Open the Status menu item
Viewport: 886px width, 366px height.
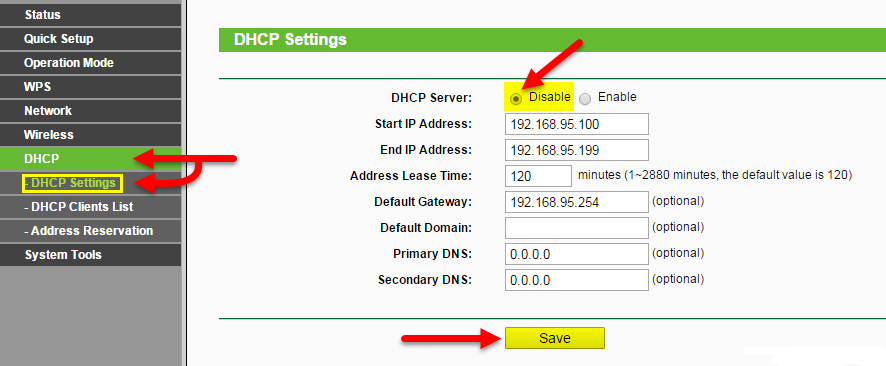90,15
